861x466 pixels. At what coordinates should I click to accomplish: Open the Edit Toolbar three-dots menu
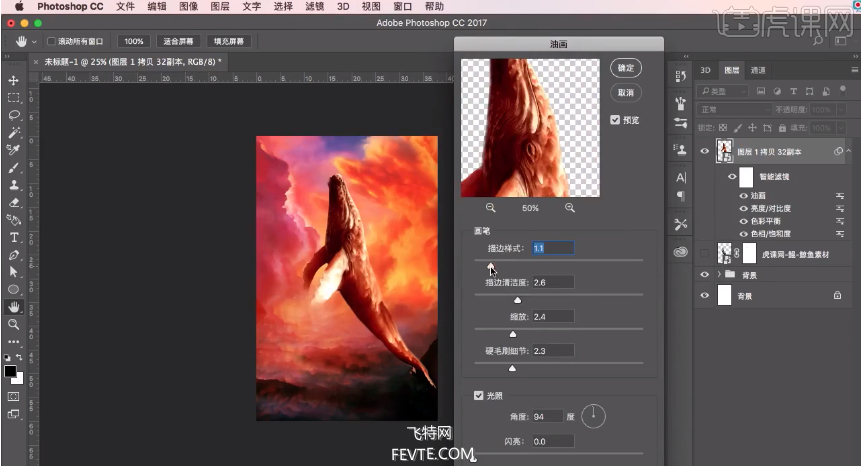pos(14,341)
